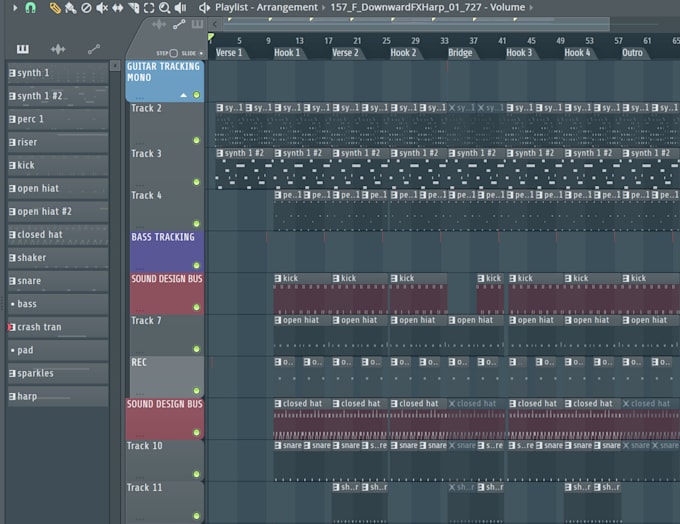Collapse the GUITAR TRACKING MONO group arrow
Image resolution: width=680 pixels, height=524 pixels.
(183, 95)
